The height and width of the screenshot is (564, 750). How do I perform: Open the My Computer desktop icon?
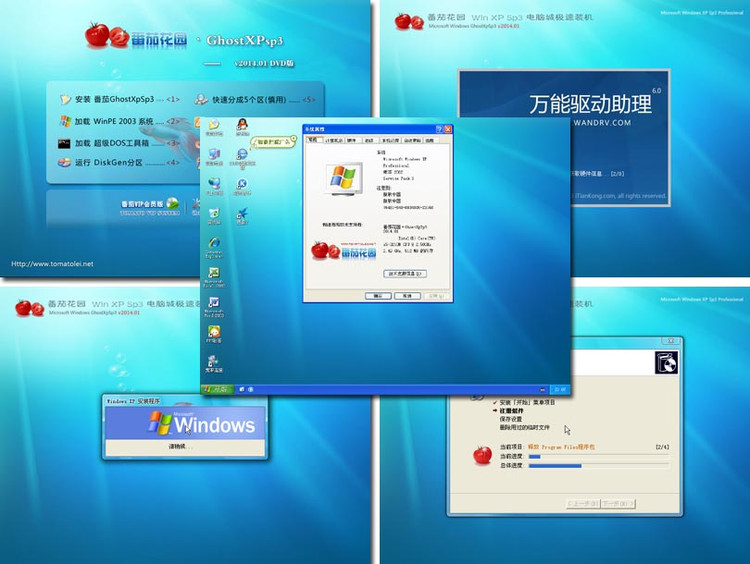[214, 154]
